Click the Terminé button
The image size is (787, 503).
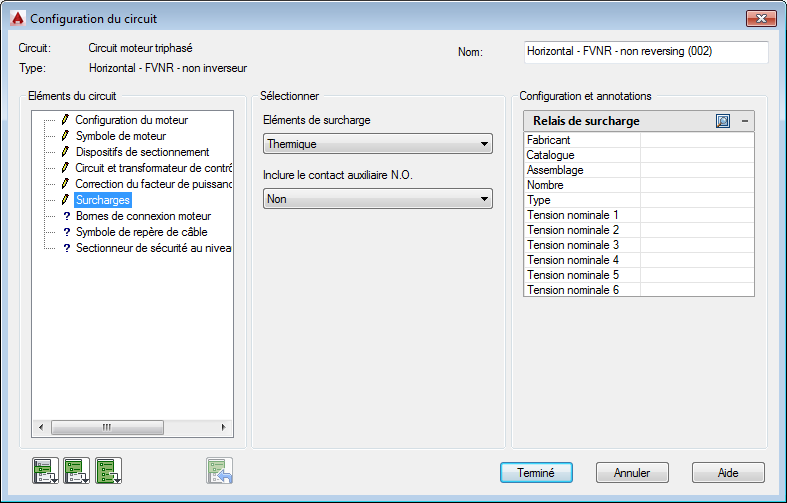click(x=536, y=473)
